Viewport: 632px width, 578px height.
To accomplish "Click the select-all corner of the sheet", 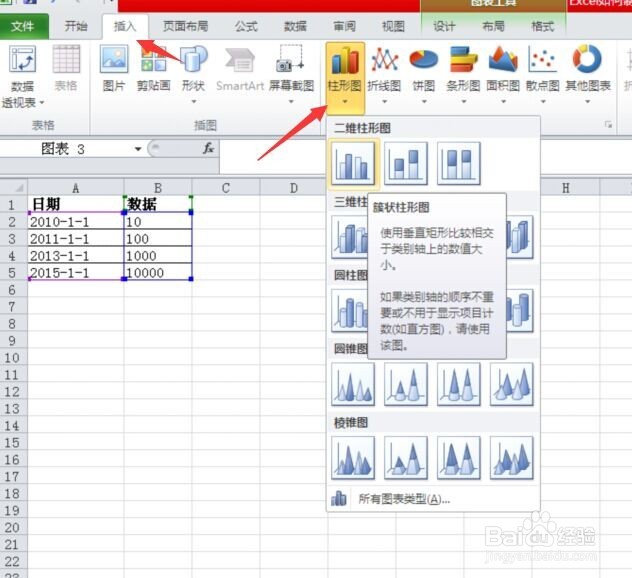I will pyautogui.click(x=14, y=187).
